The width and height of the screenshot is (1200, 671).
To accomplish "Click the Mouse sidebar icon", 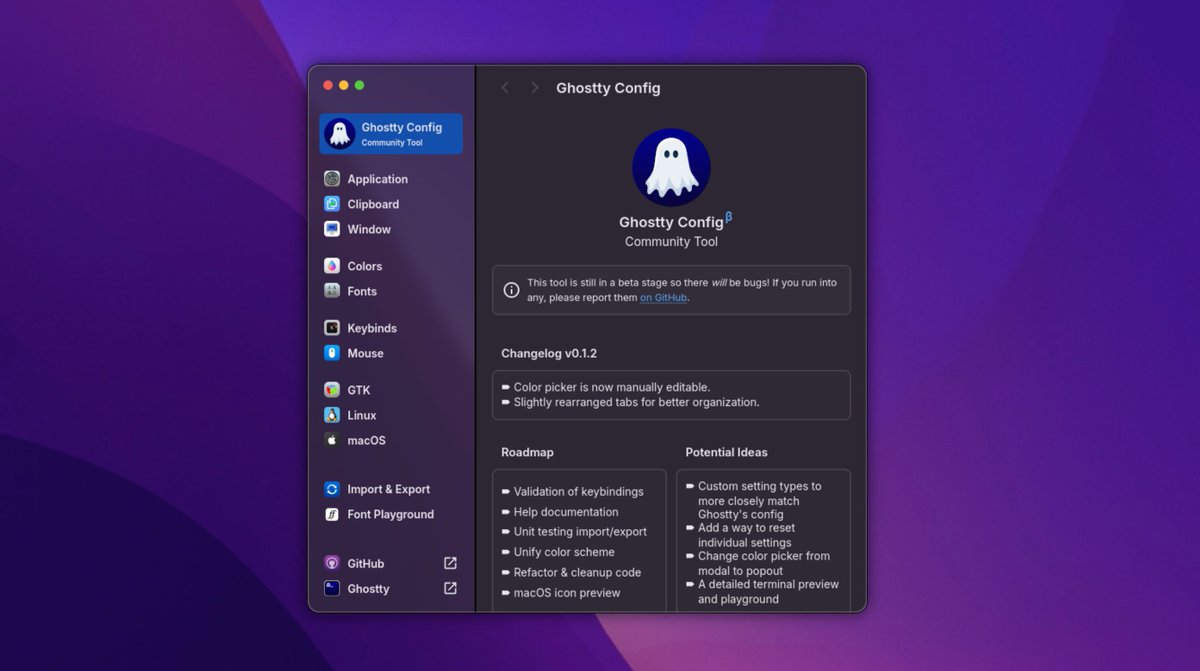I will click(332, 353).
